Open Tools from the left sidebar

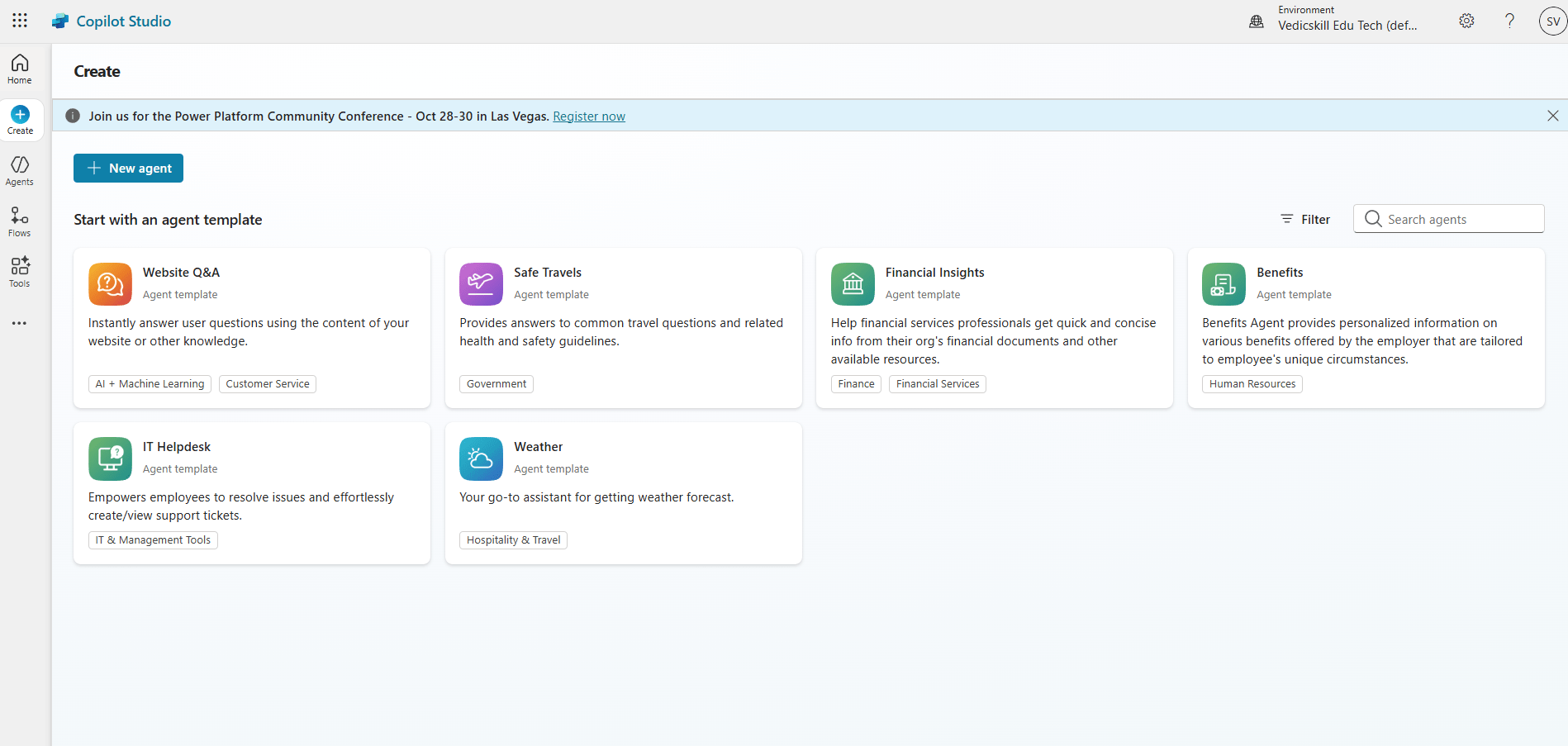[x=20, y=272]
